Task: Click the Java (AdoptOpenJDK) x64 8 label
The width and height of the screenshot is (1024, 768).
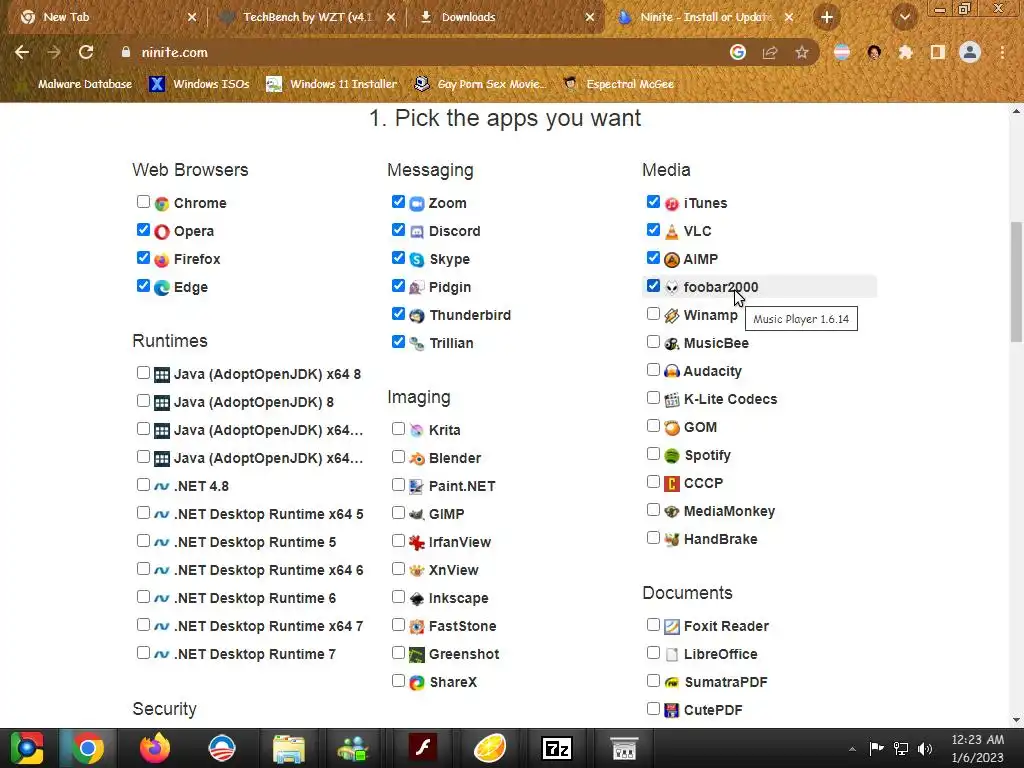Action: pos(267,374)
